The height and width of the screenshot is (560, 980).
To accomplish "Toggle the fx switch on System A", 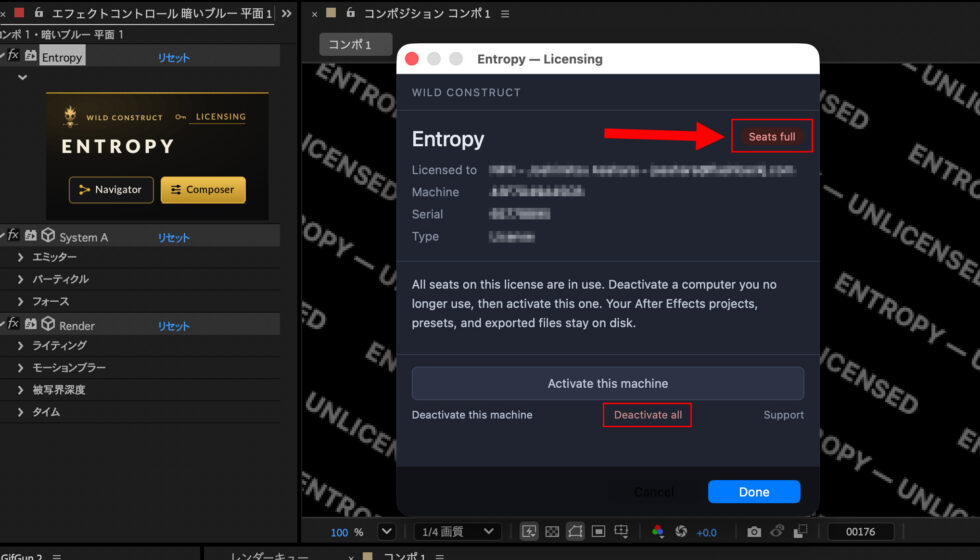I will click(13, 235).
